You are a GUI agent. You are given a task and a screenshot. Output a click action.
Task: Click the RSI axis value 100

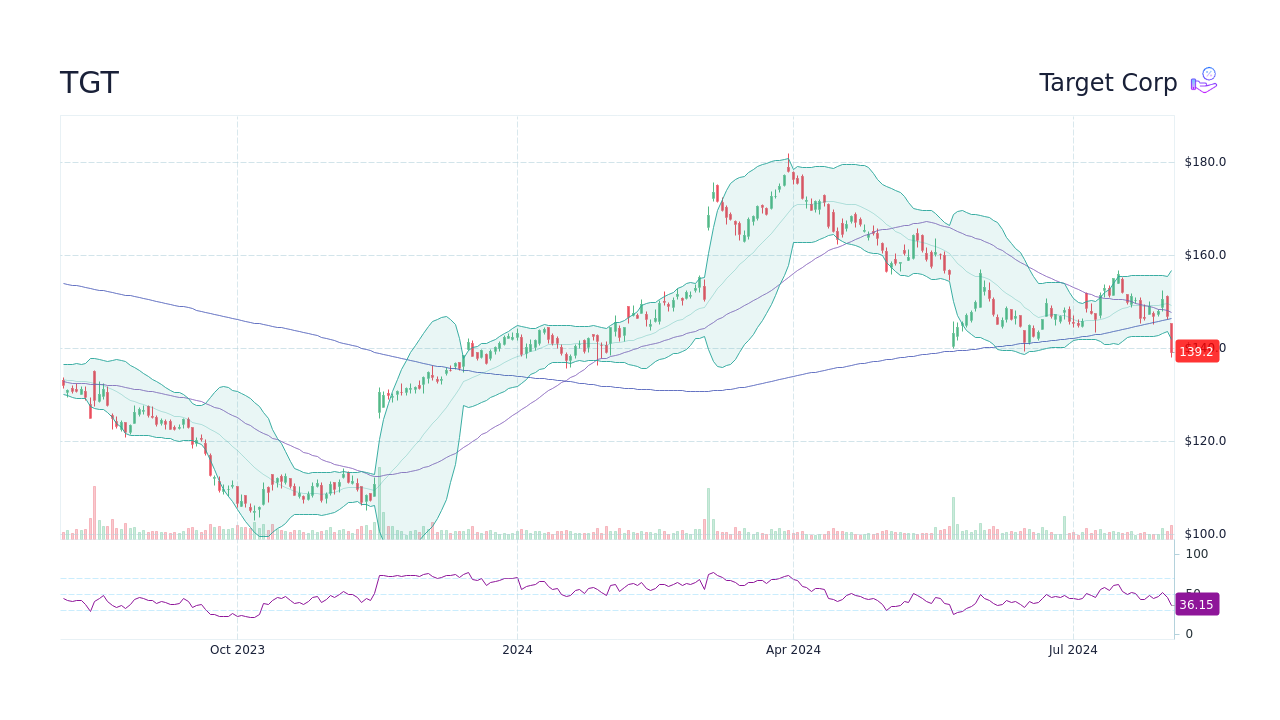click(1197, 554)
